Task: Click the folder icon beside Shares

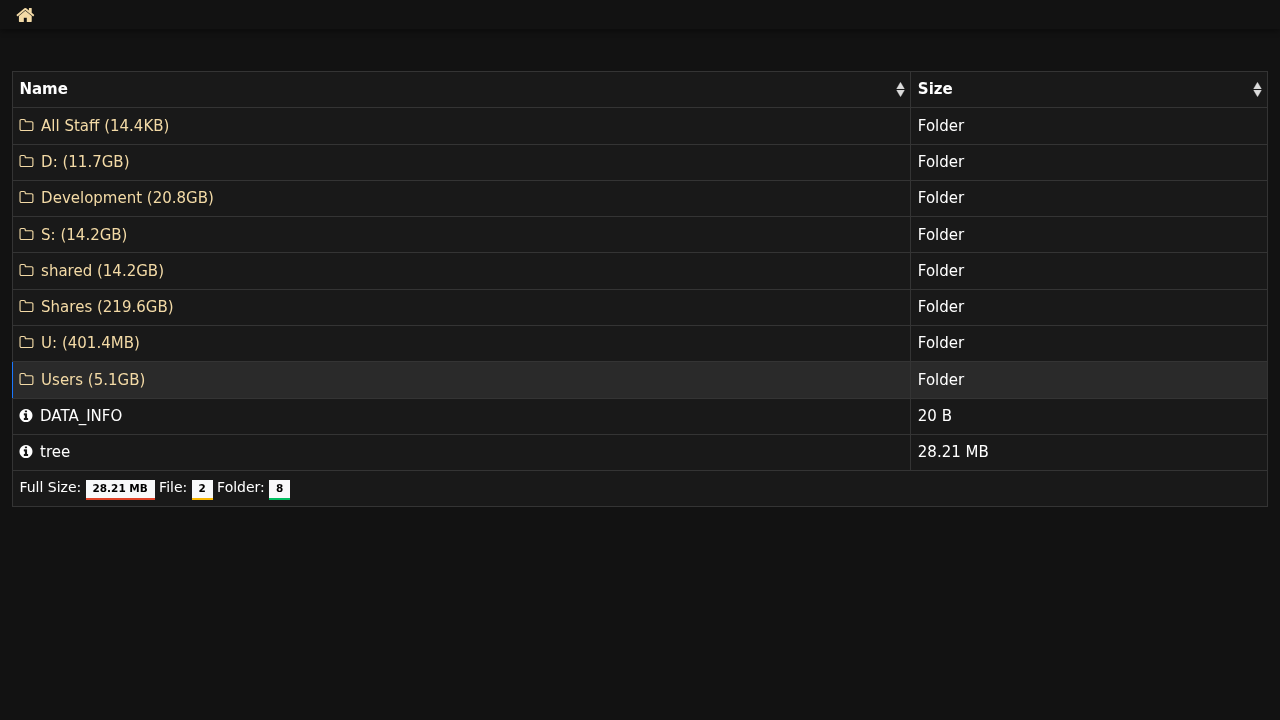Action: click(x=27, y=307)
